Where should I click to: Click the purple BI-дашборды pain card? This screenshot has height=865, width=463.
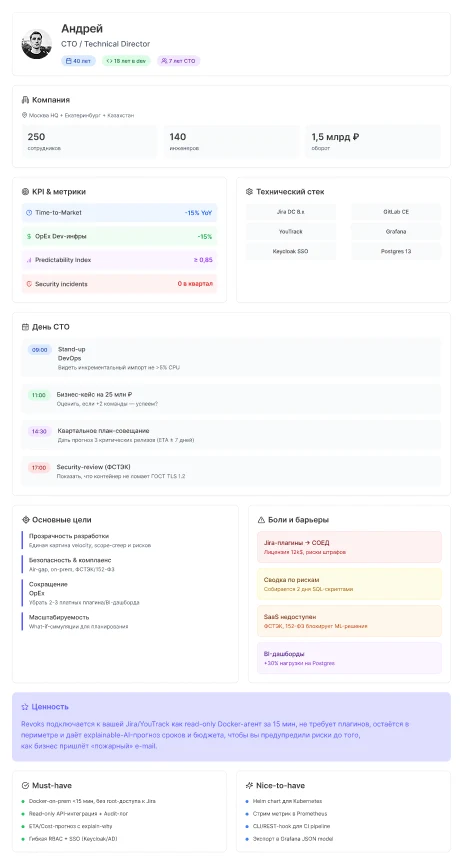pyautogui.click(x=349, y=658)
